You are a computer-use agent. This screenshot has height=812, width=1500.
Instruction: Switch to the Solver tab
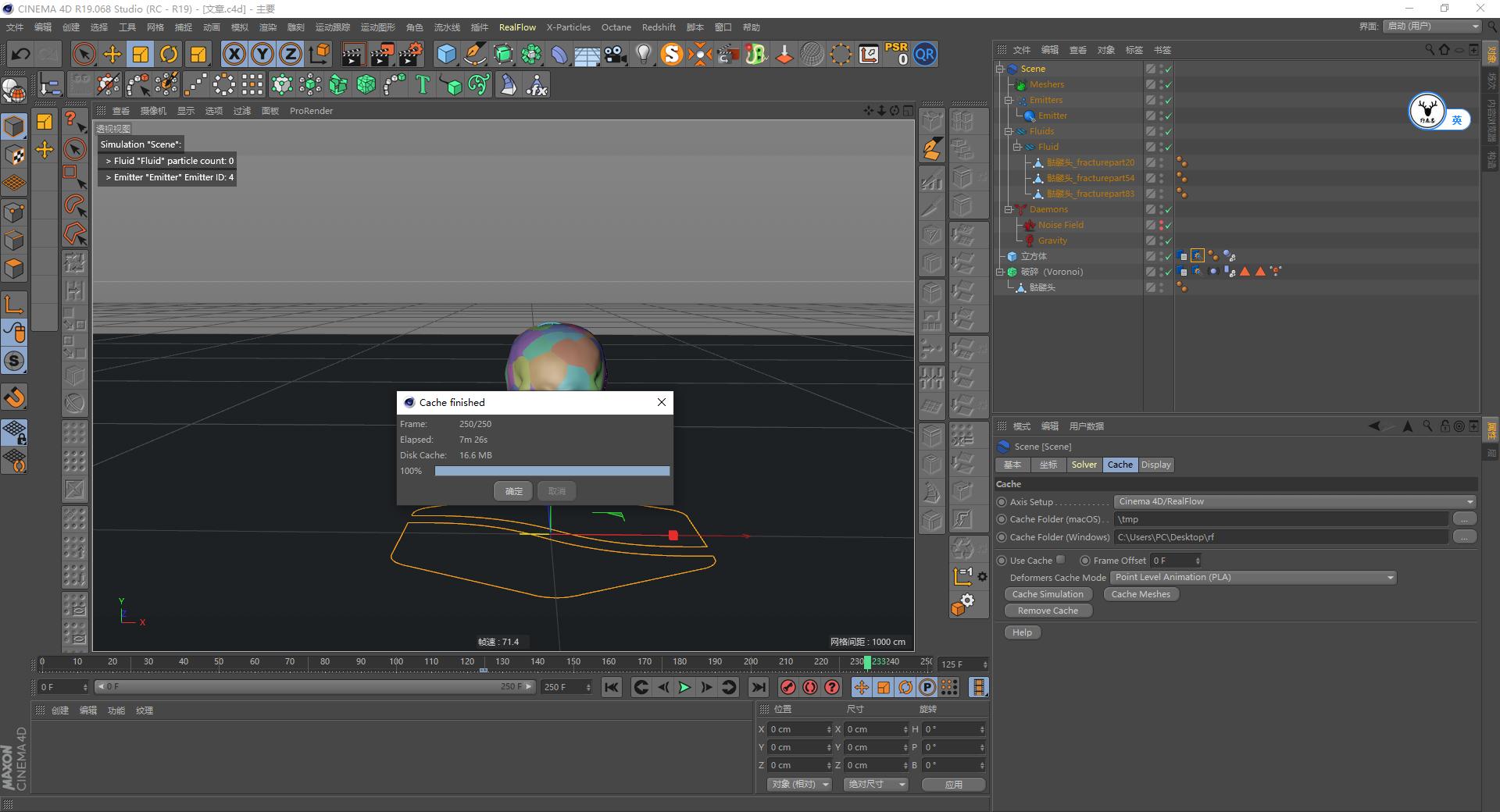1084,465
